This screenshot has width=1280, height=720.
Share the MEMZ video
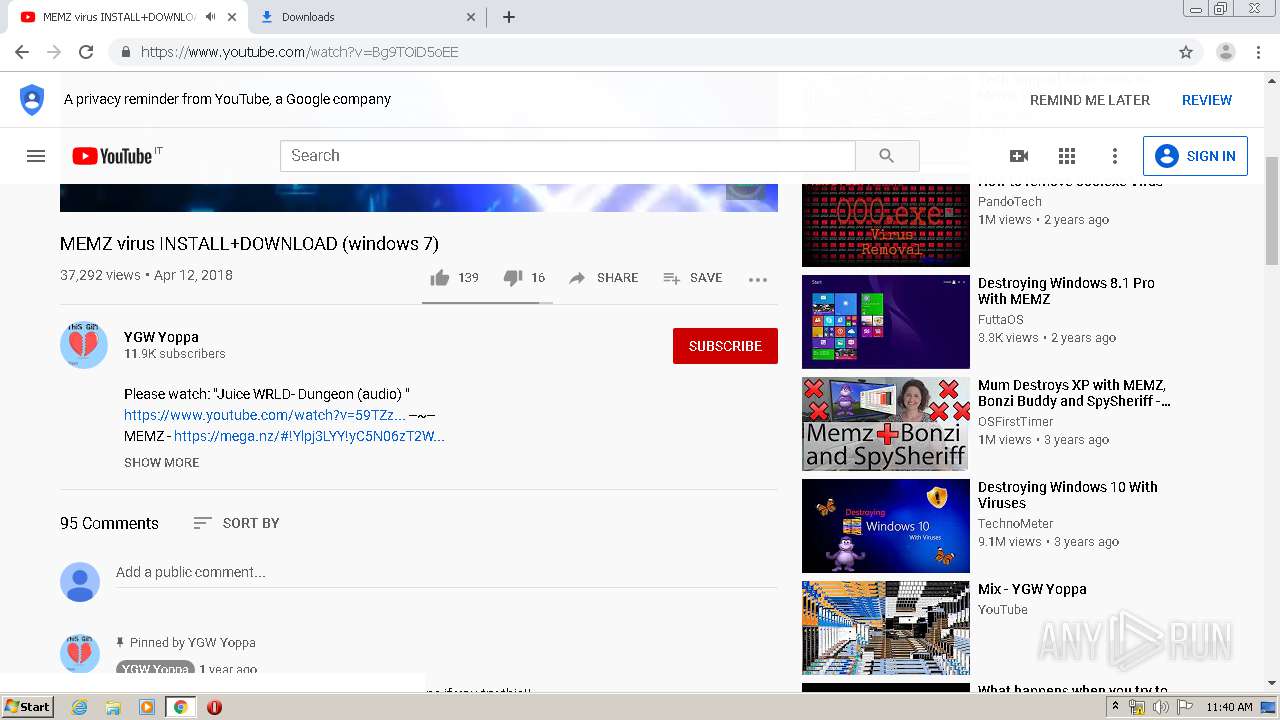coord(603,278)
